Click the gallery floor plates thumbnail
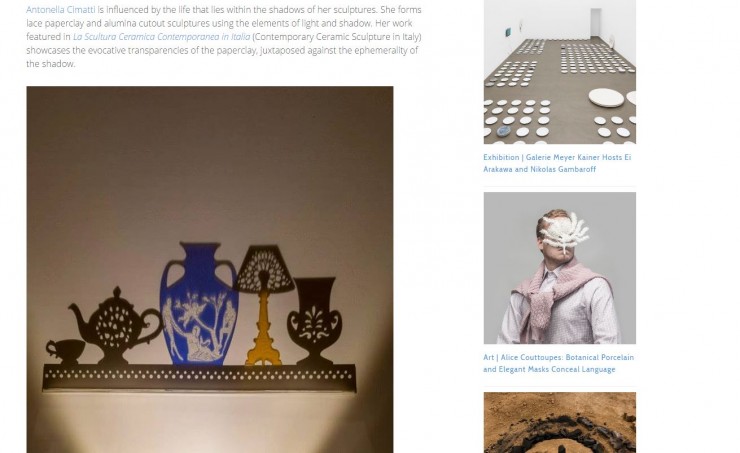The image size is (740, 453). click(x=560, y=72)
